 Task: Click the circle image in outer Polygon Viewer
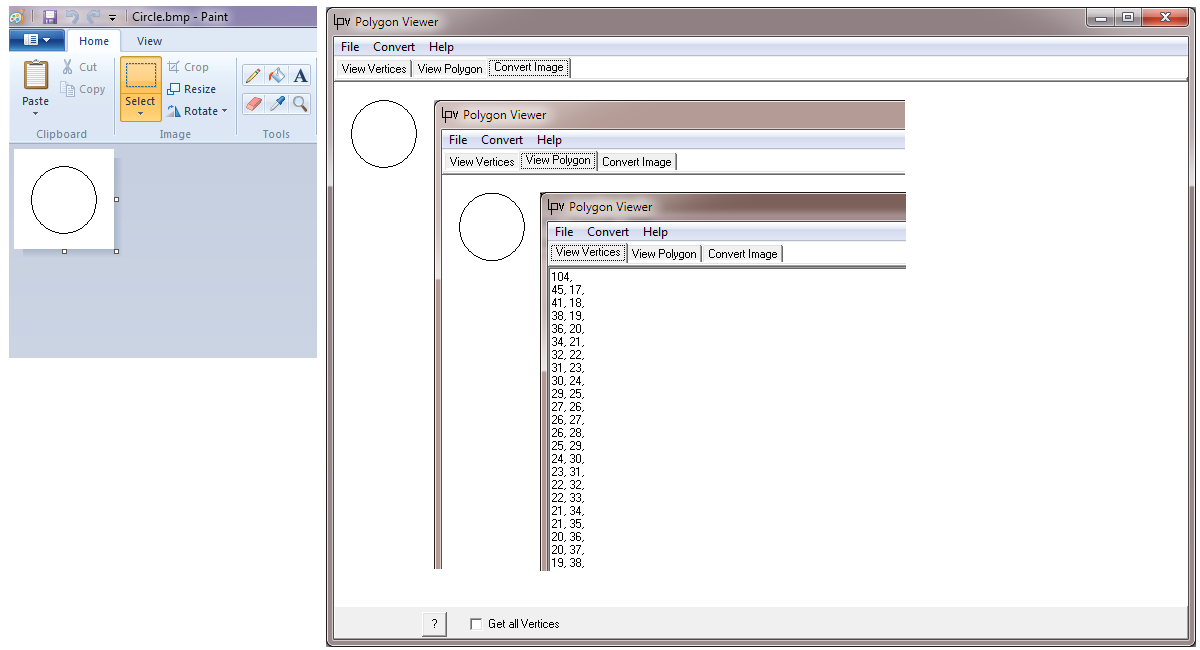pos(384,134)
